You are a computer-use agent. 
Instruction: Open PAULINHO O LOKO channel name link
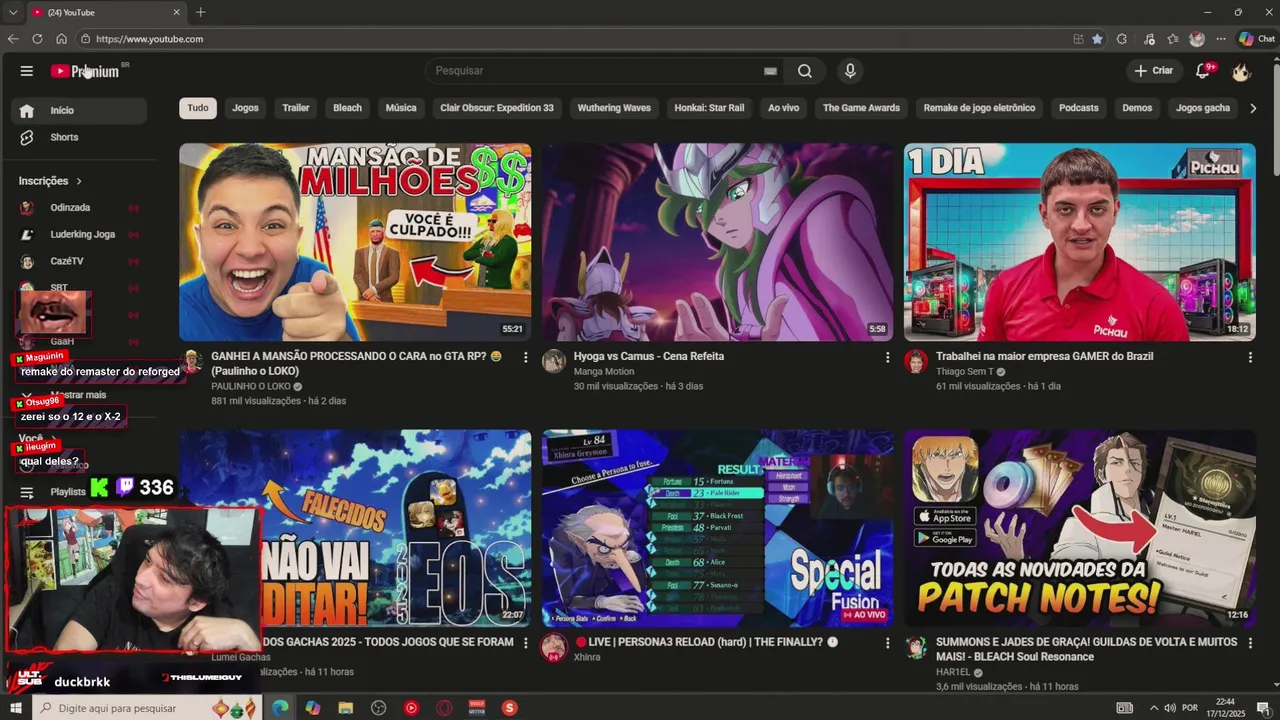(251, 386)
